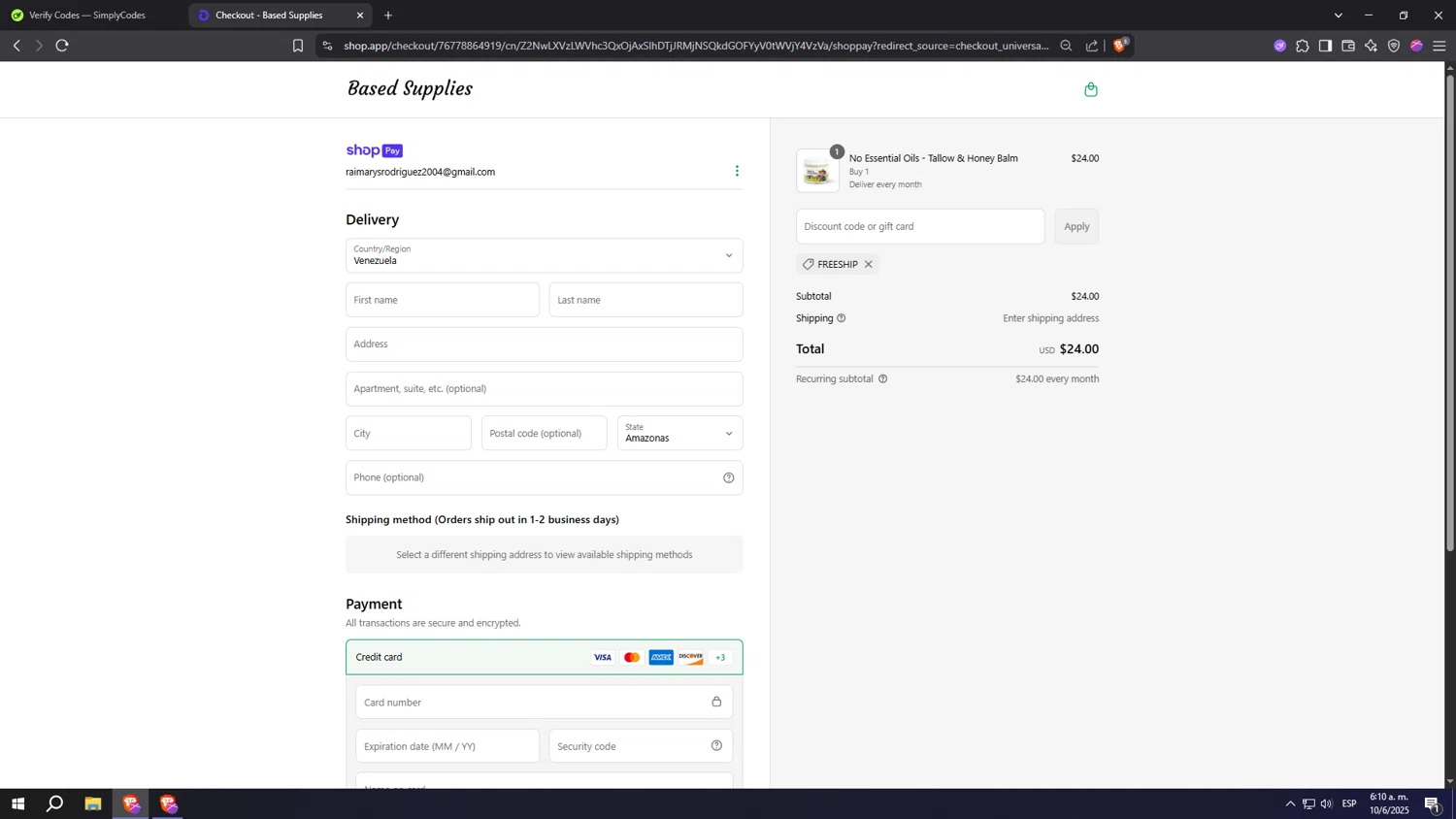
Task: Open the browser main hamburger menu
Action: coord(1439,46)
